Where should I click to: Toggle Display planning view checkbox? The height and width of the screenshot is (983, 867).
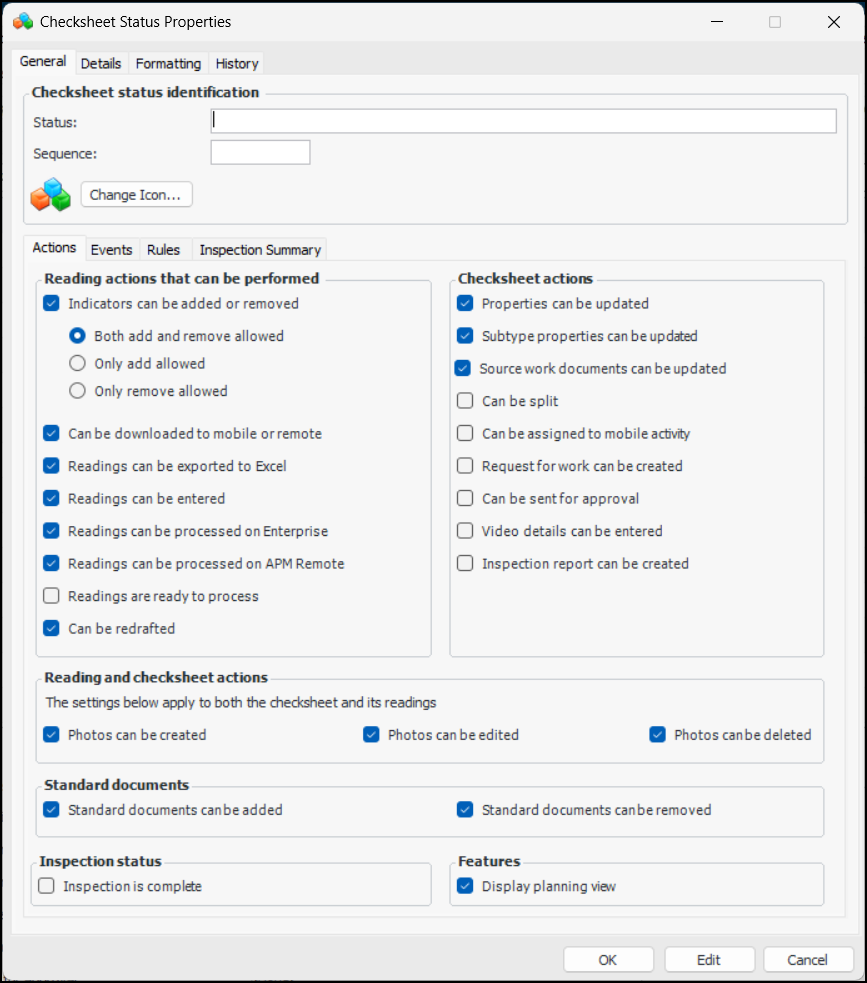pos(465,886)
